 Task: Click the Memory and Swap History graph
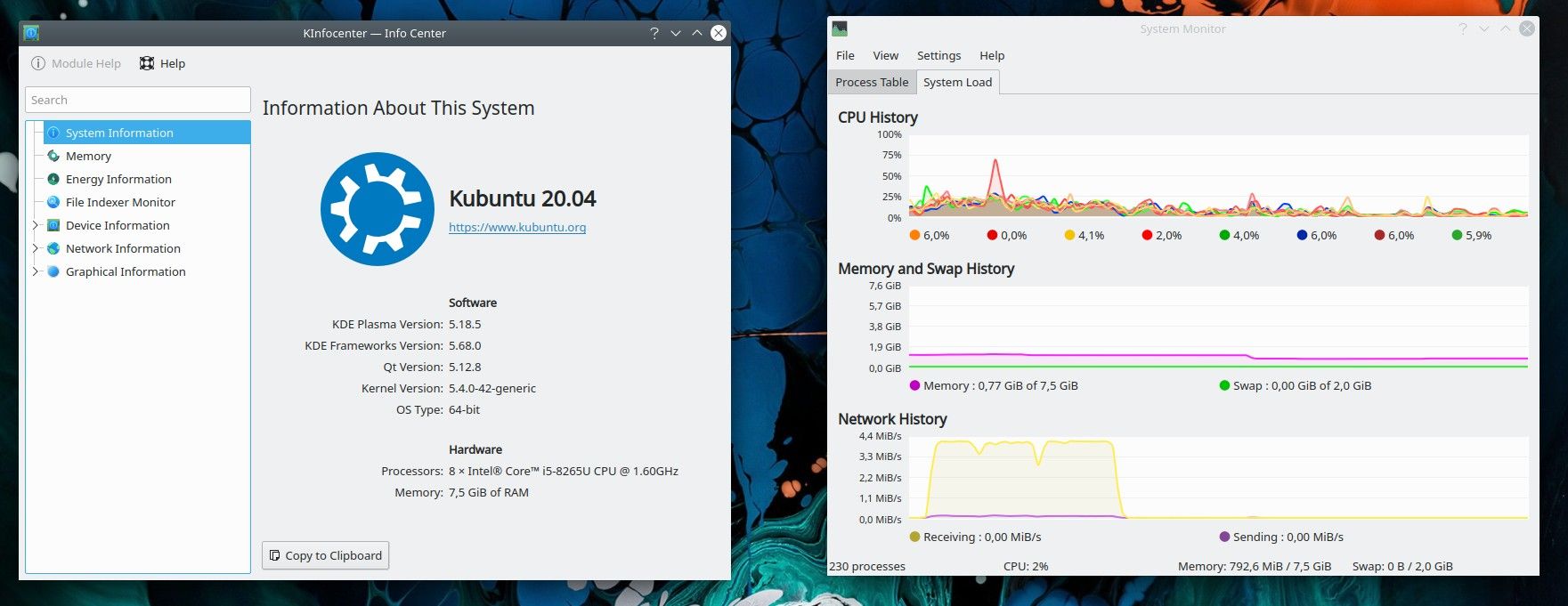pos(1218,327)
